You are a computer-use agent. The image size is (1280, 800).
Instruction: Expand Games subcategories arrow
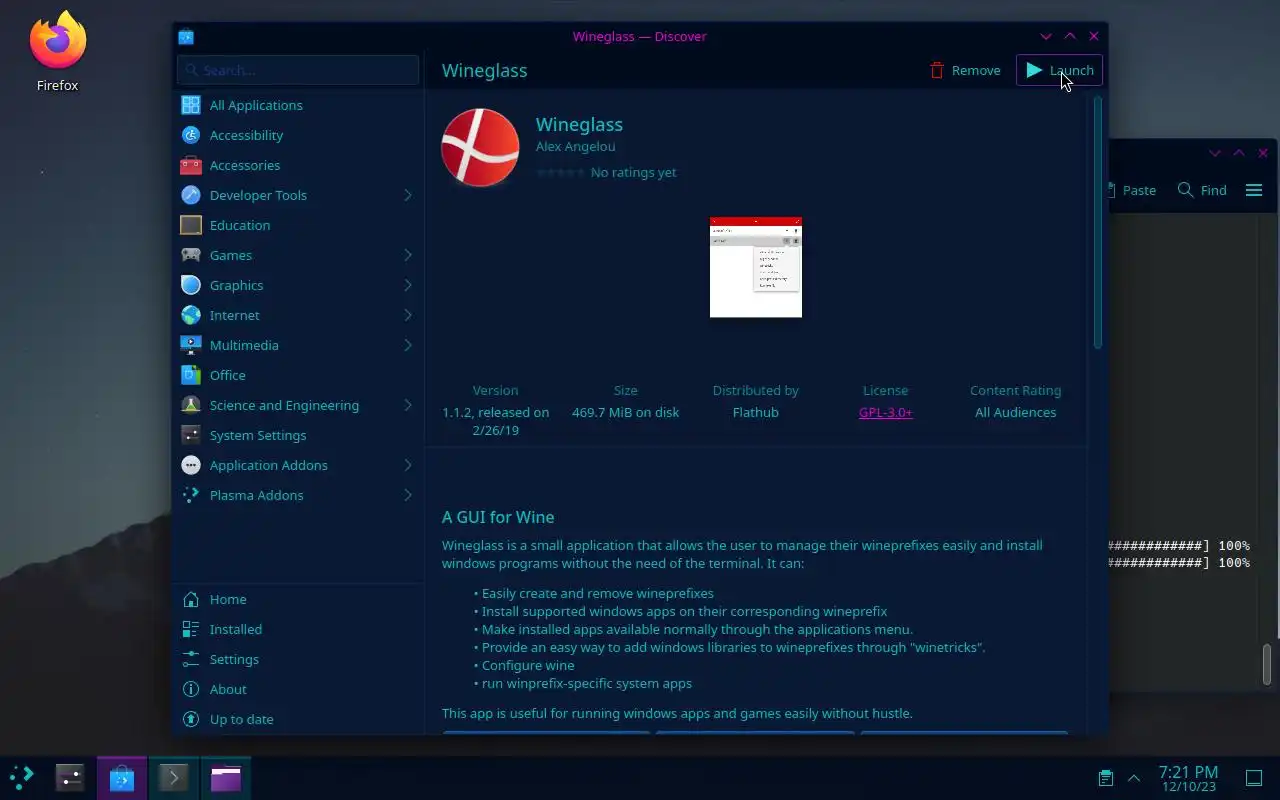point(408,255)
